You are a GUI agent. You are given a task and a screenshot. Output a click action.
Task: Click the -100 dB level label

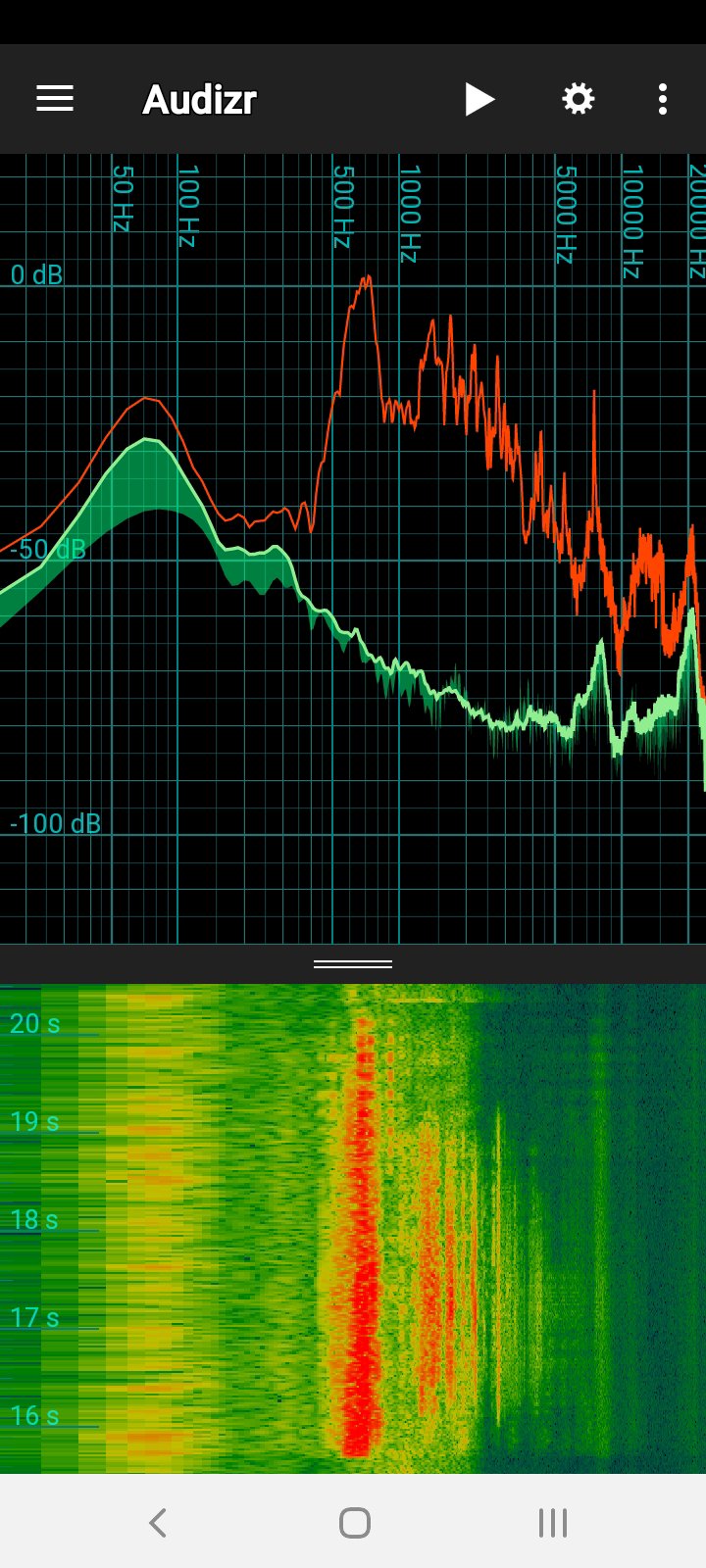55,823
